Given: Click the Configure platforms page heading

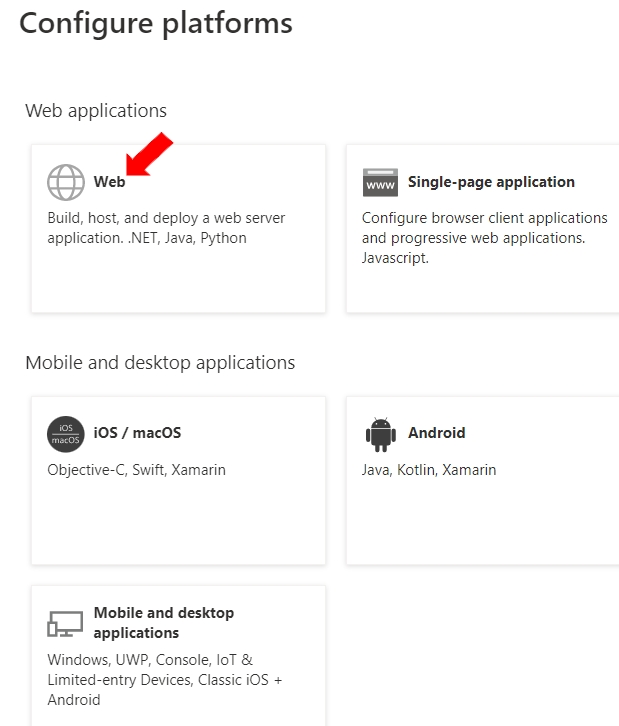Looking at the screenshot, I should (x=156, y=23).
